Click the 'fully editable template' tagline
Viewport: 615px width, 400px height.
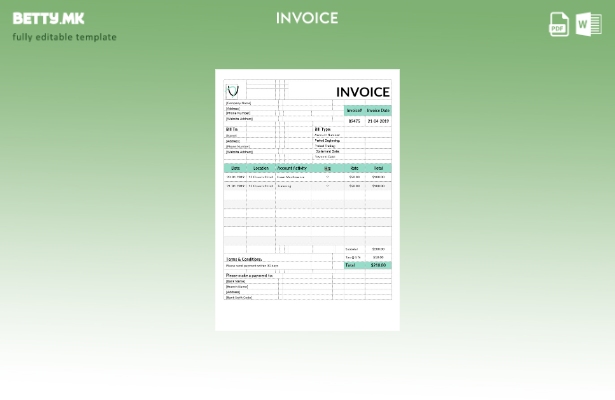[65, 37]
